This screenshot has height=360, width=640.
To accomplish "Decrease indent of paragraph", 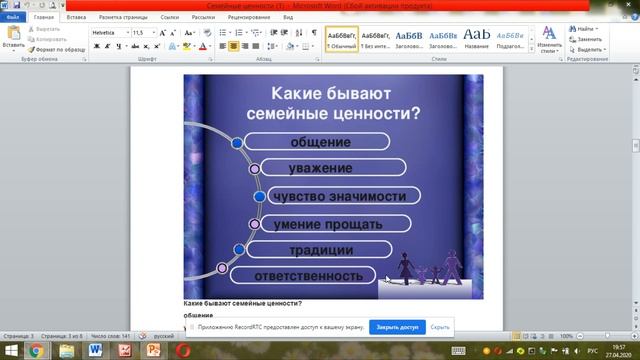I will click(273, 33).
